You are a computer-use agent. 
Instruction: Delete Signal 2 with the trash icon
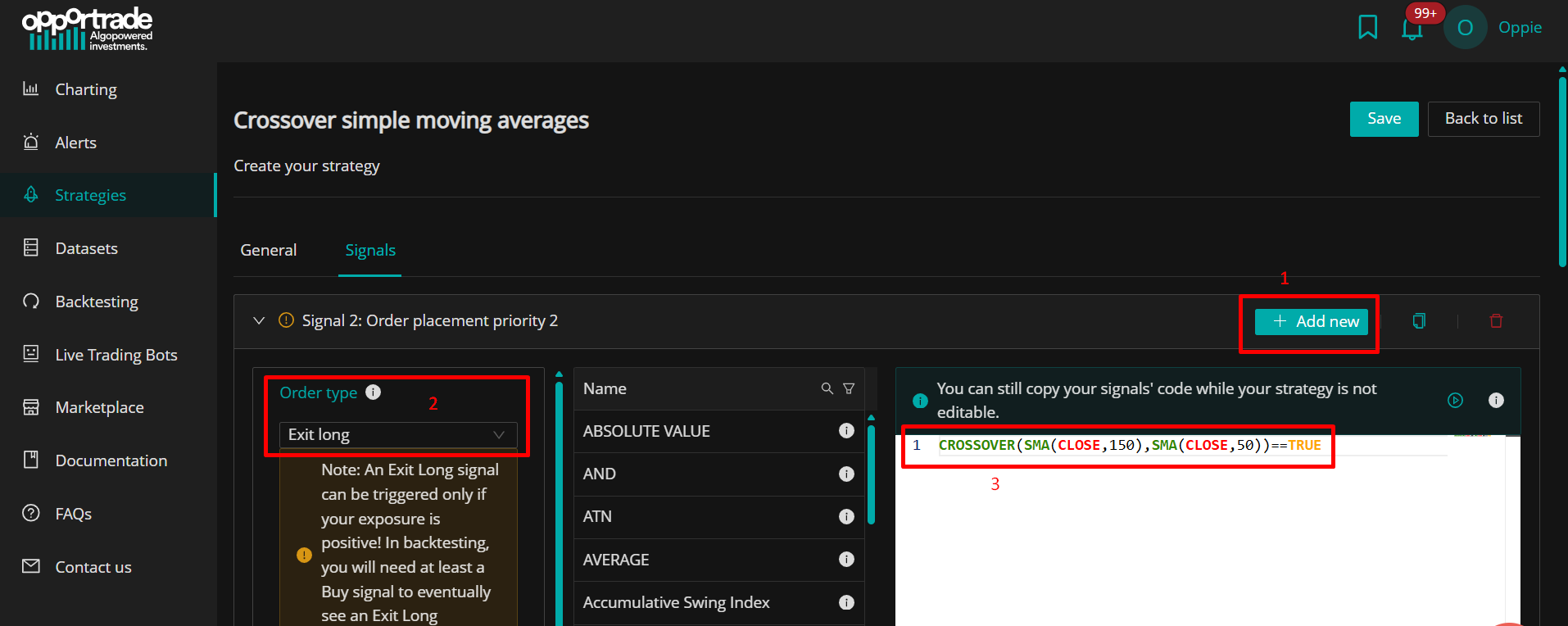(x=1496, y=321)
